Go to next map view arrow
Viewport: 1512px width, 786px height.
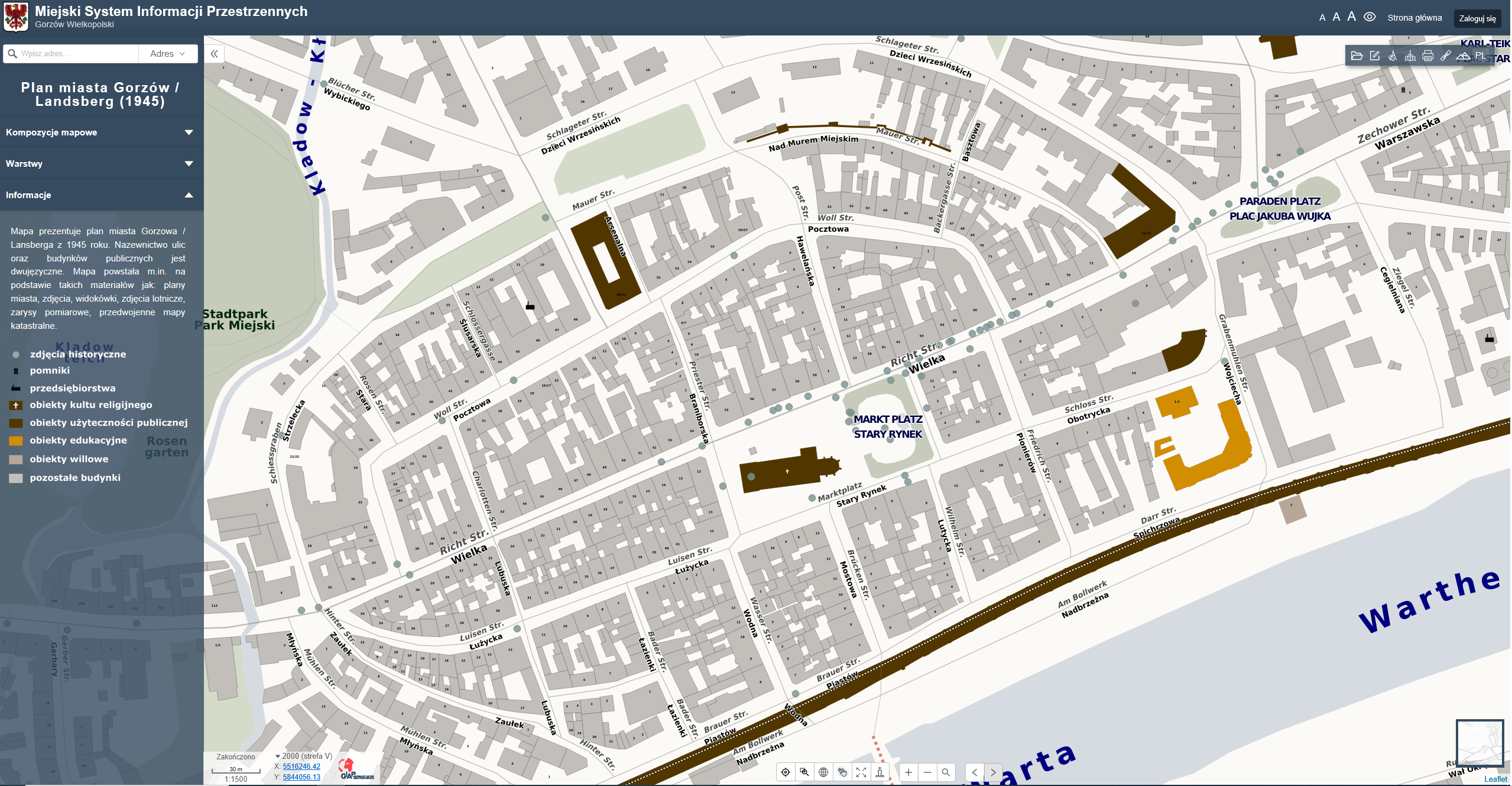[994, 772]
